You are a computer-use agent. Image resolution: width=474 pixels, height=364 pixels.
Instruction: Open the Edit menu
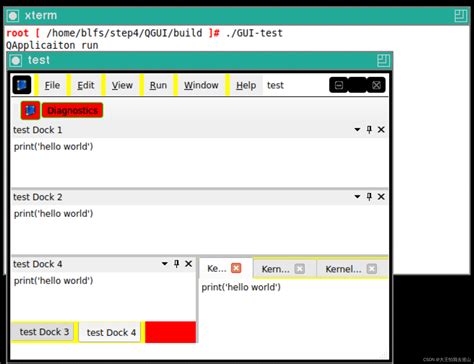[x=86, y=85]
